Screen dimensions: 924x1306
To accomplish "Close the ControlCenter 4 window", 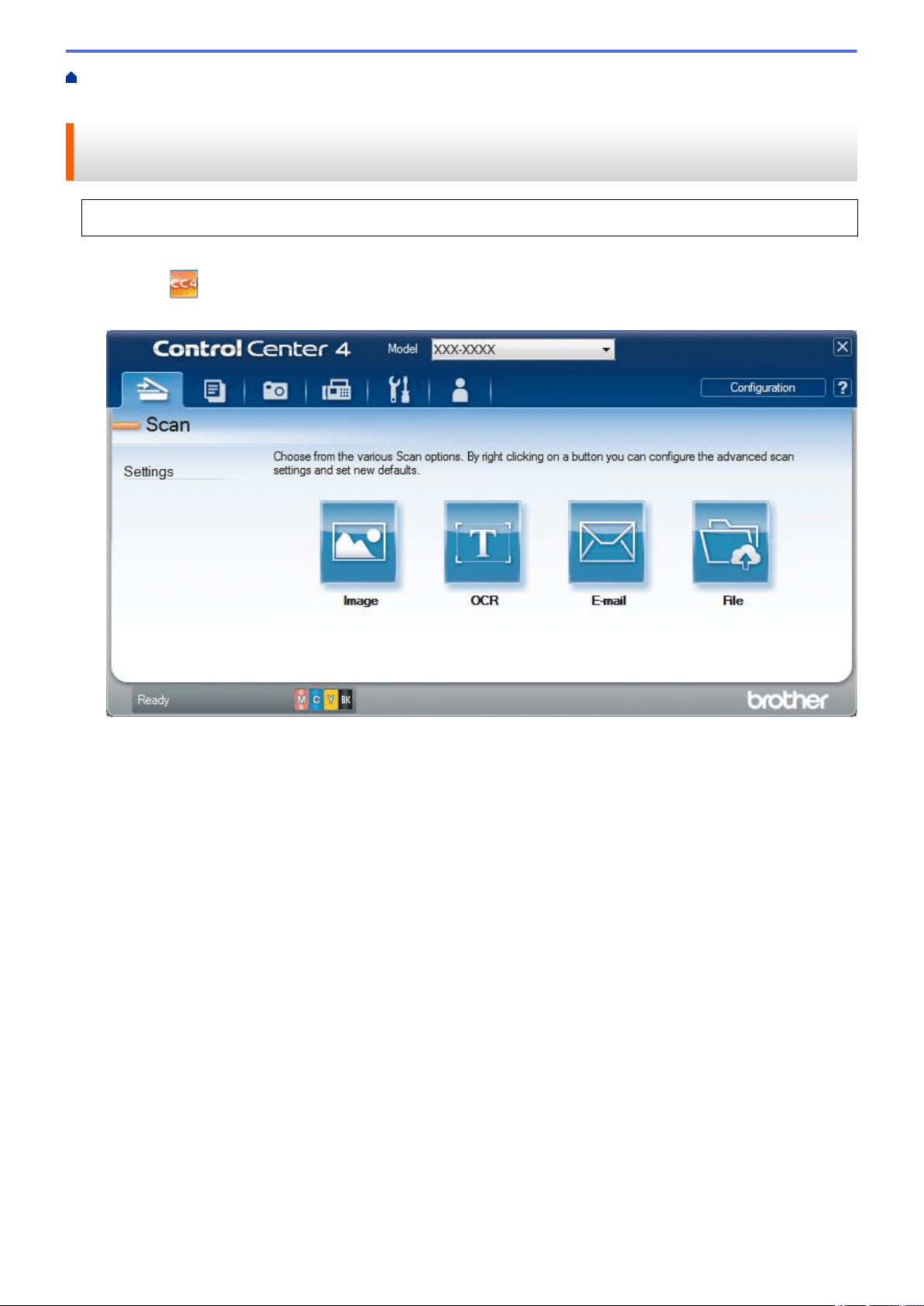I will (x=843, y=347).
